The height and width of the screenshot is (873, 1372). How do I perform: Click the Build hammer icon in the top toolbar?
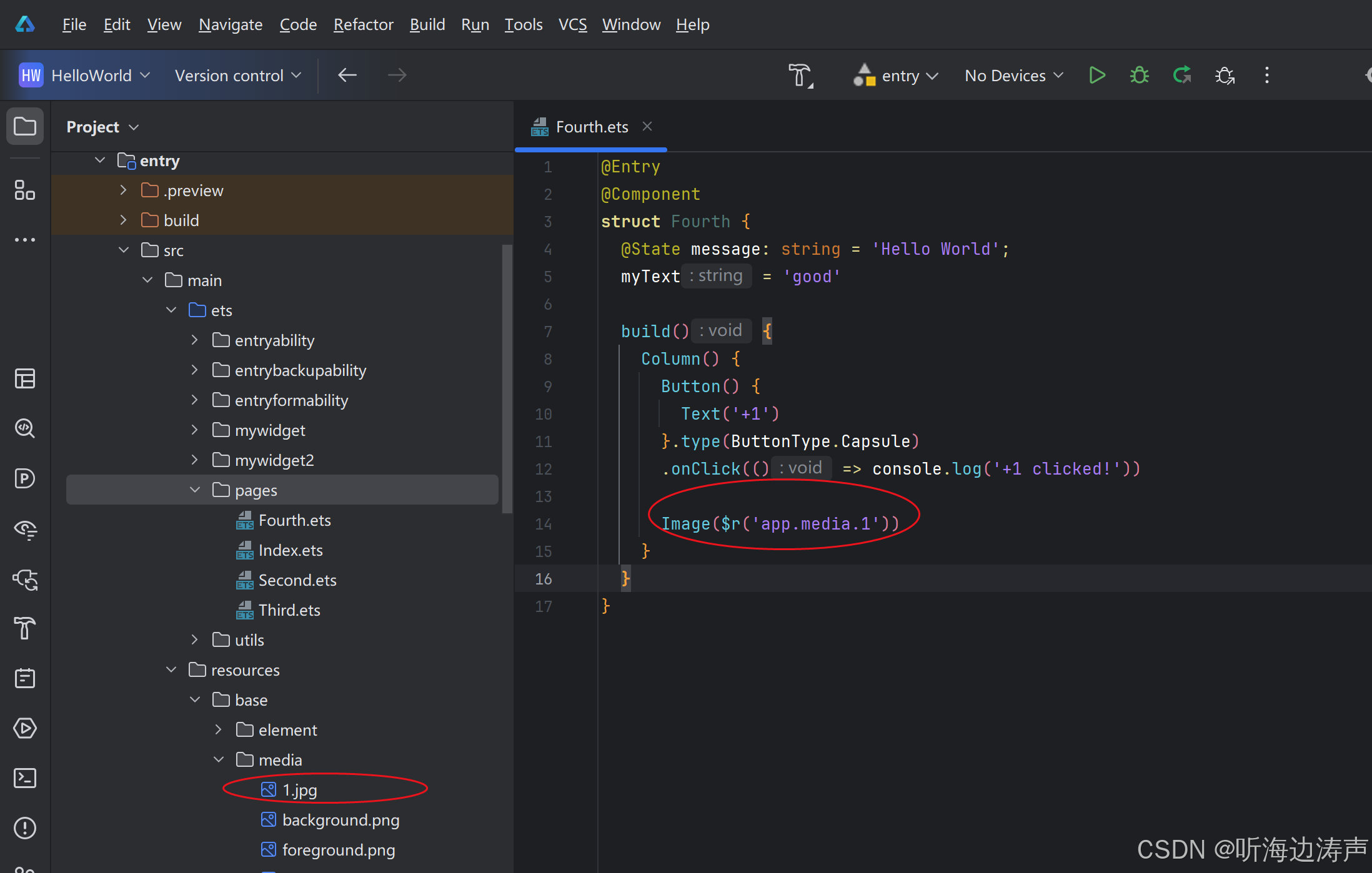[x=800, y=76]
